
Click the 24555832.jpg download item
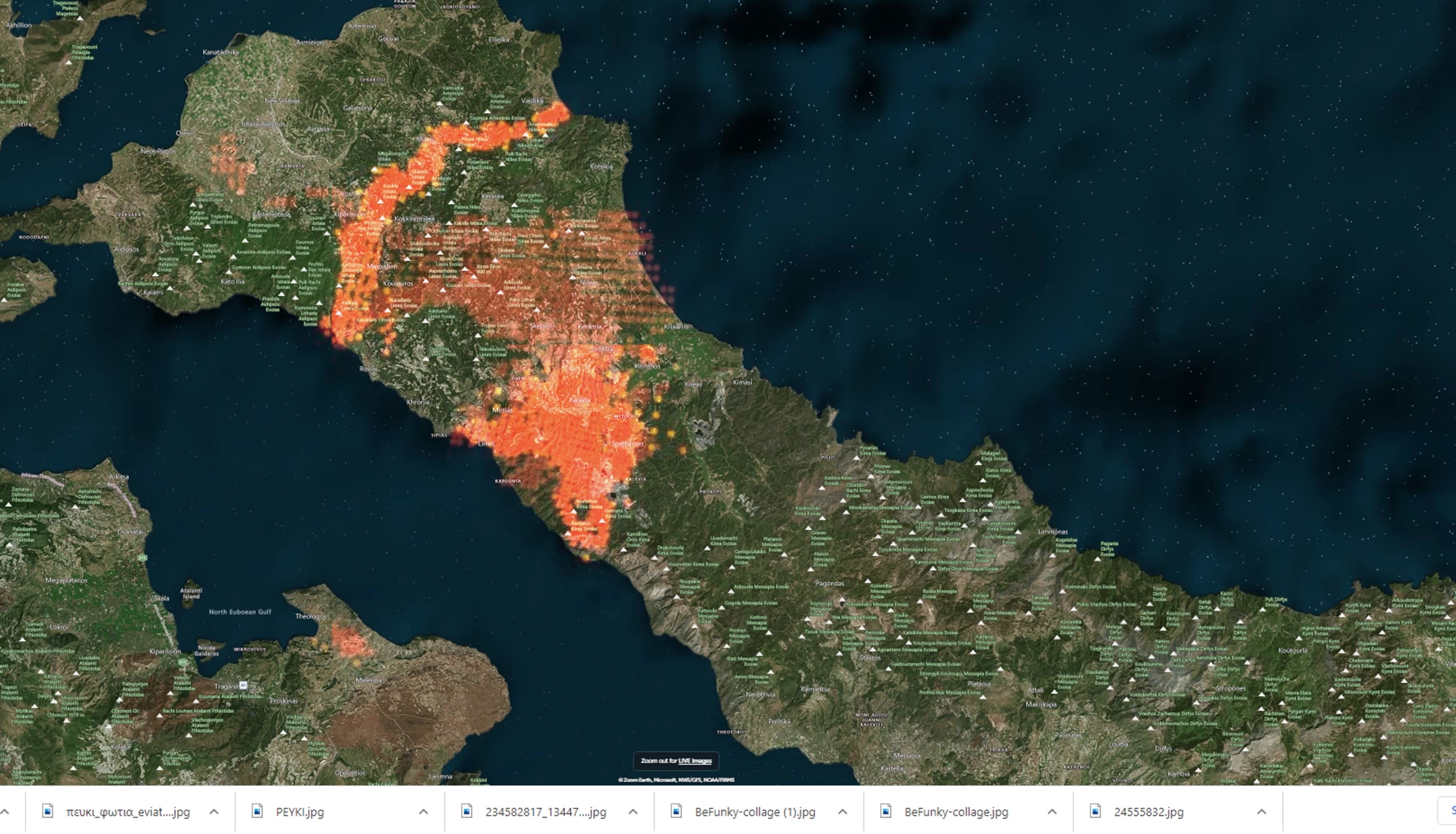pyautogui.click(x=1148, y=811)
